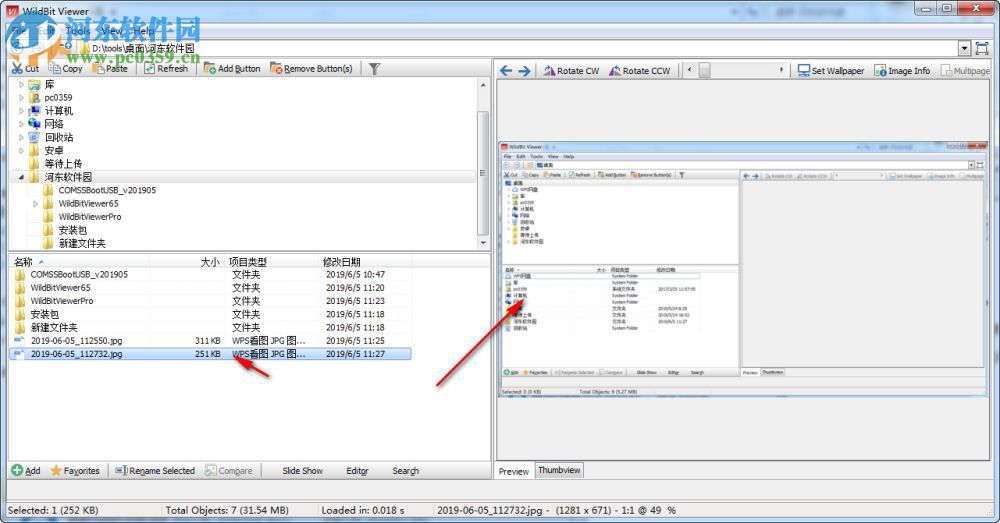
Task: Toggle full screen via address bar icon
Action: click(x=982, y=48)
